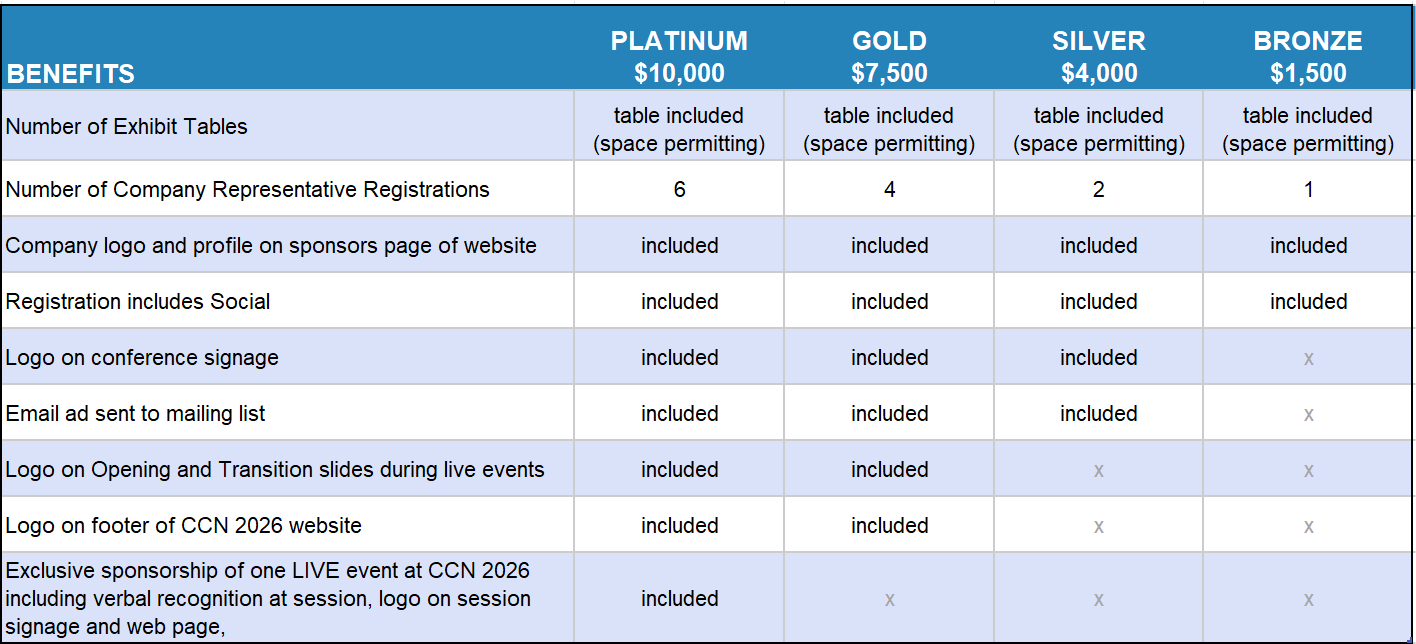Click Bronze x for Logo on conference signage
This screenshot has width=1416, height=644.
point(1308,358)
